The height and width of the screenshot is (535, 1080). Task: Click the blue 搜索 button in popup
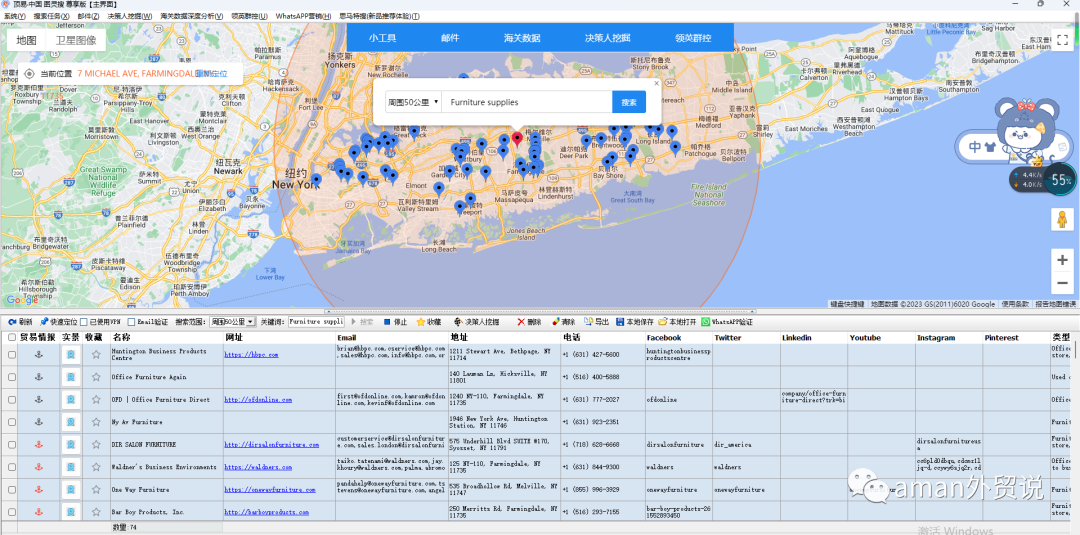coord(629,102)
